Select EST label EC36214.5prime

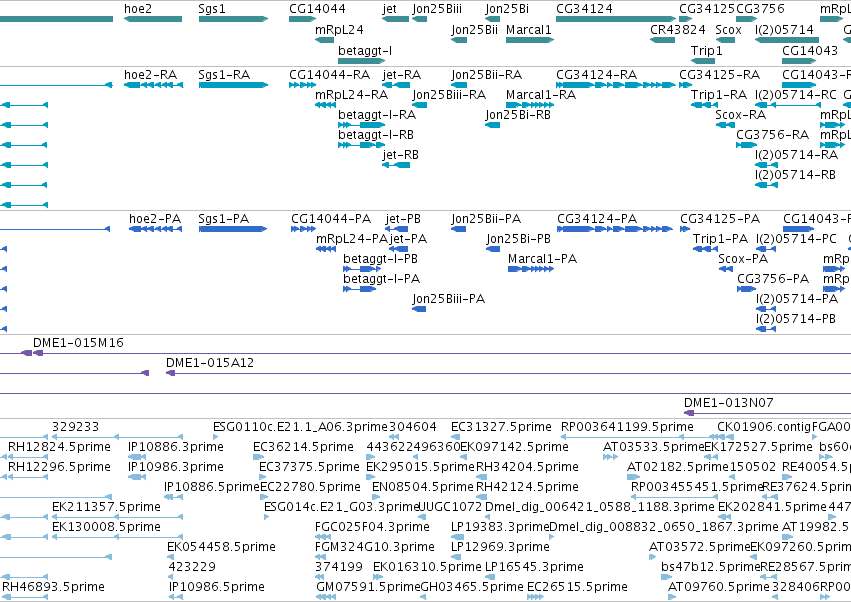click(303, 447)
